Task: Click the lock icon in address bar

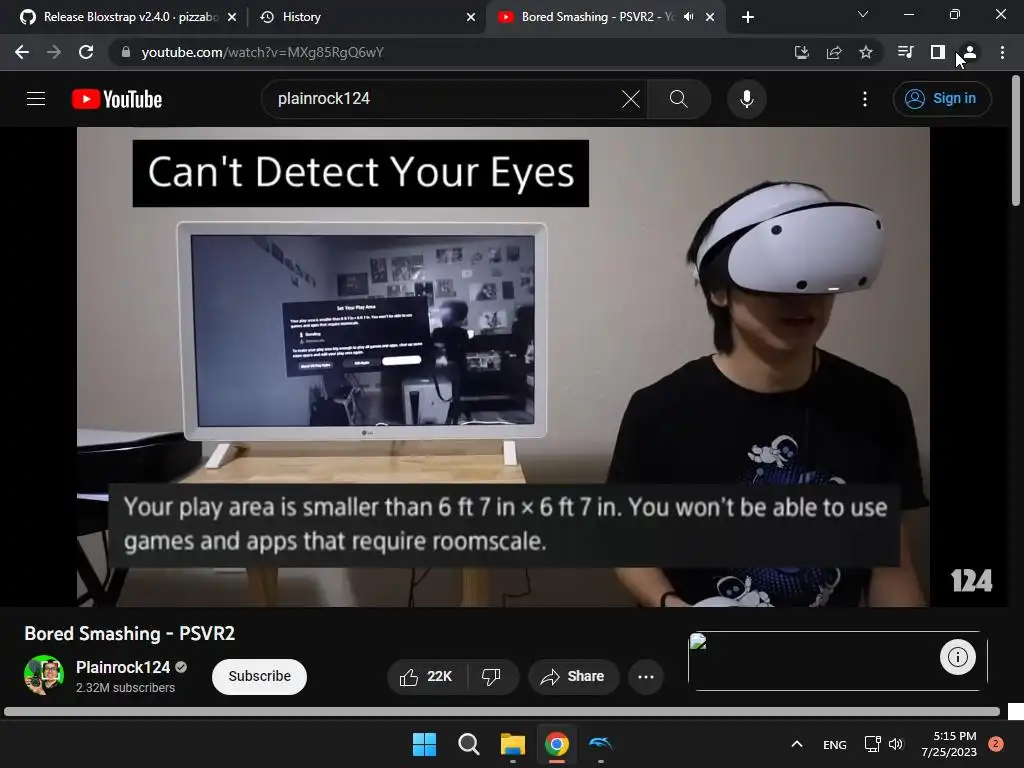Action: [126, 52]
